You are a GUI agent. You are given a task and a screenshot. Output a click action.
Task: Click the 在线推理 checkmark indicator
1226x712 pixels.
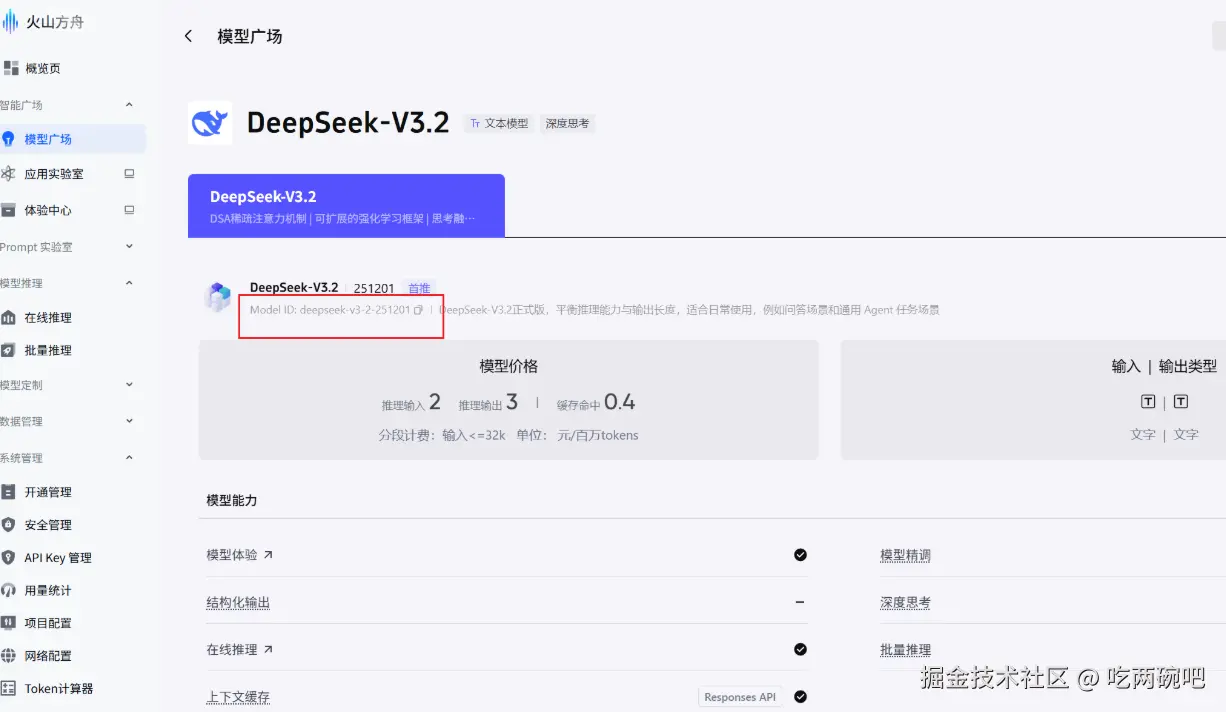coord(800,649)
